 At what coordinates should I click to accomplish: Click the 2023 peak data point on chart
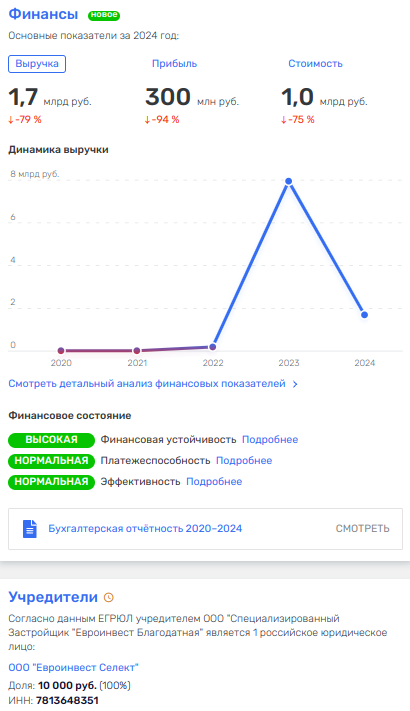(288, 181)
